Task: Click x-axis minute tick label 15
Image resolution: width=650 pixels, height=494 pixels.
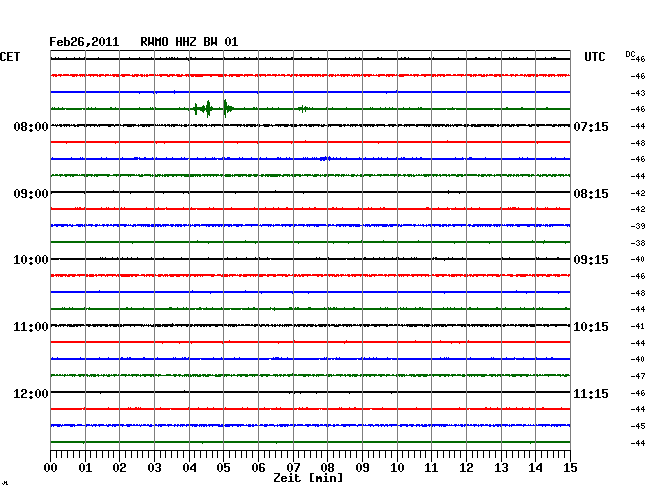Action: pos(570,467)
